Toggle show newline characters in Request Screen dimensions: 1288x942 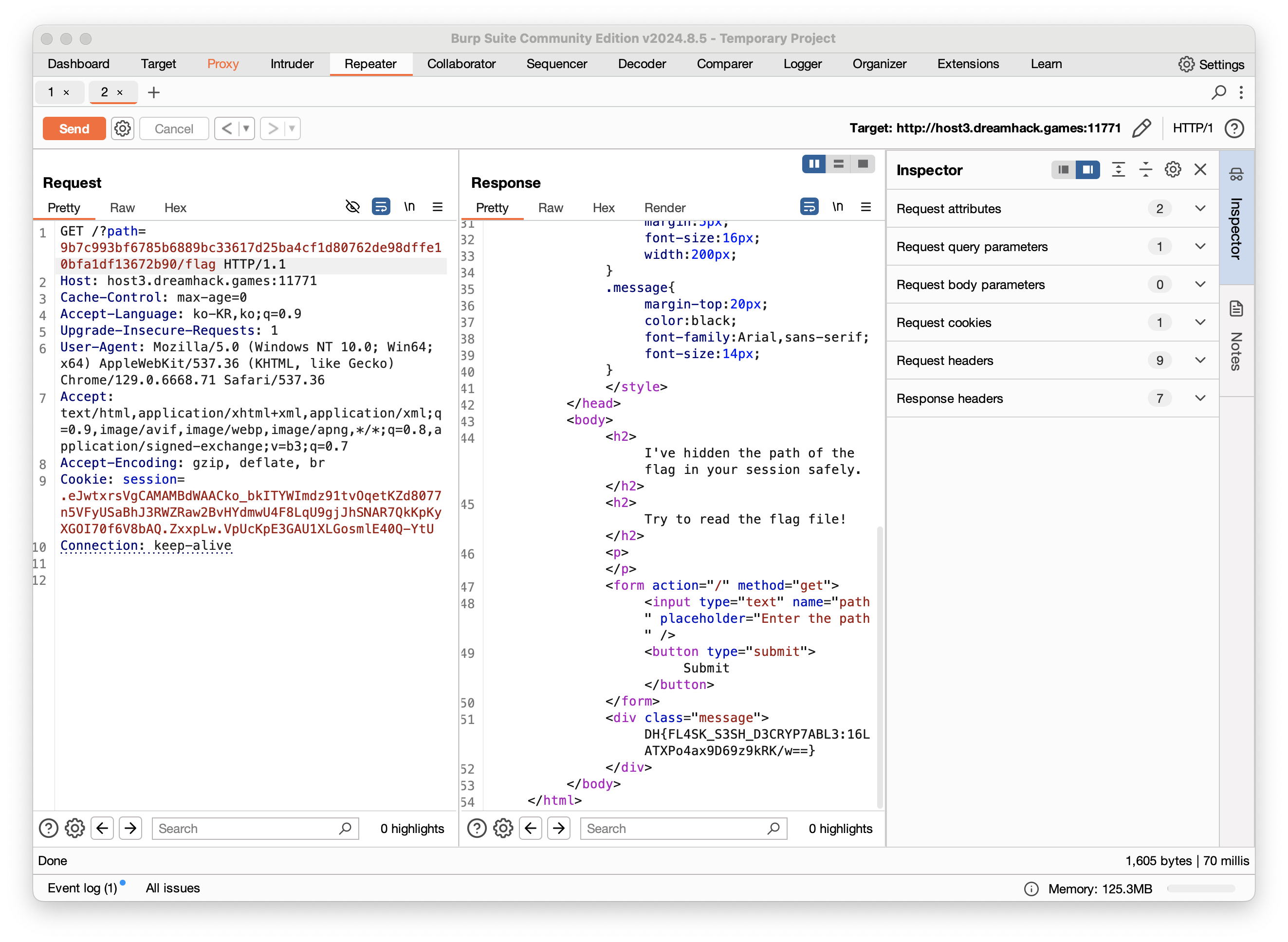(409, 206)
